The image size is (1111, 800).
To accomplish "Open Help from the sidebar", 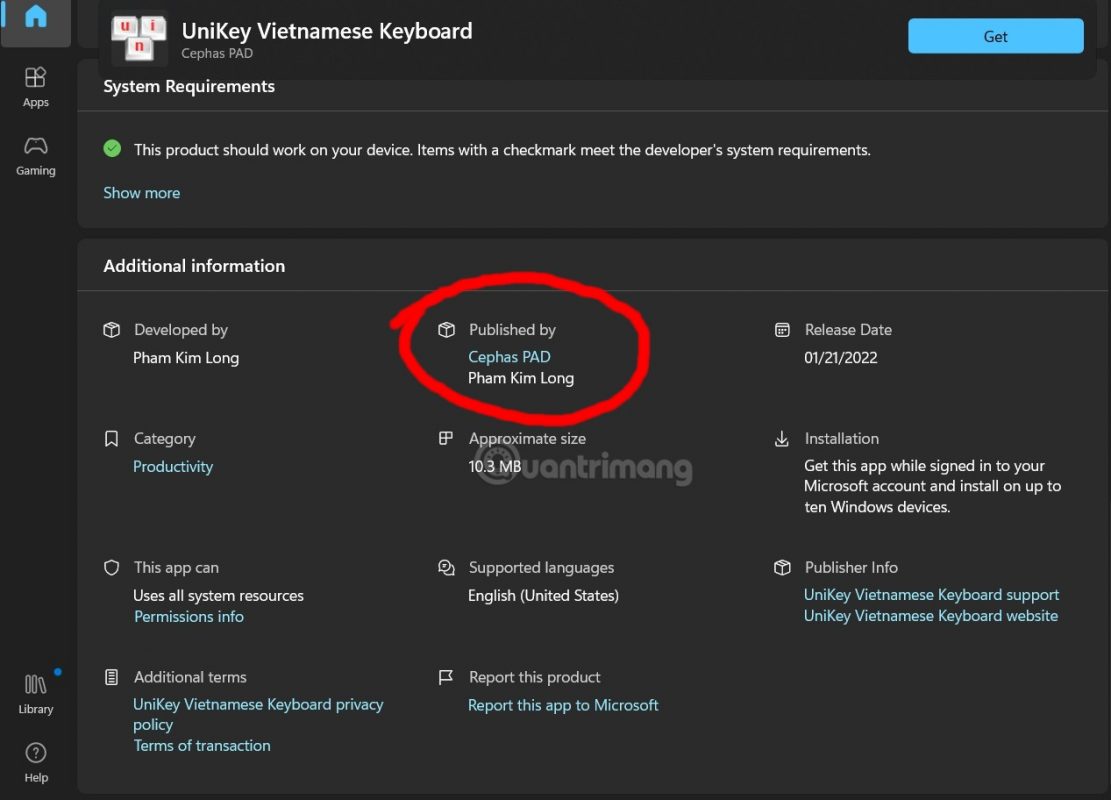I will (x=35, y=760).
